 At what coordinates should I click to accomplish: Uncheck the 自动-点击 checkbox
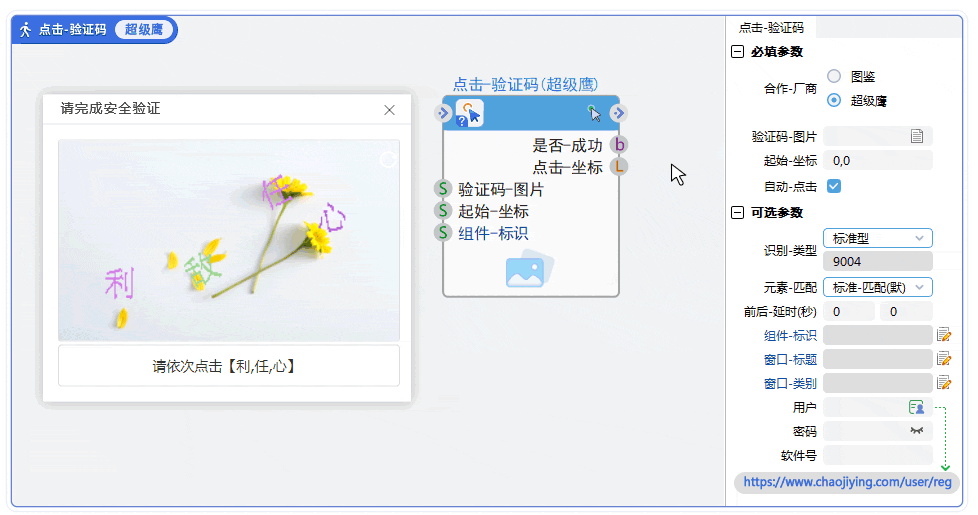833,186
